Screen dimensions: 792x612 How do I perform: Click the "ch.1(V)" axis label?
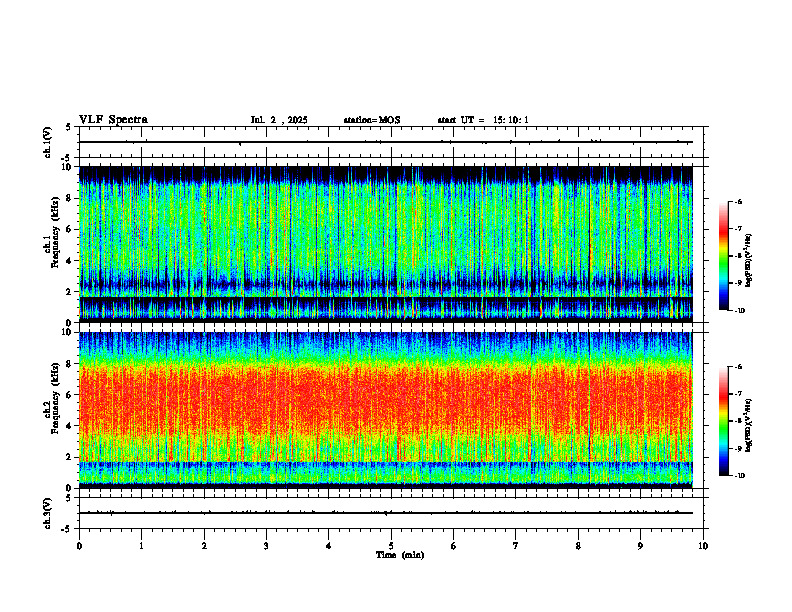48,142
